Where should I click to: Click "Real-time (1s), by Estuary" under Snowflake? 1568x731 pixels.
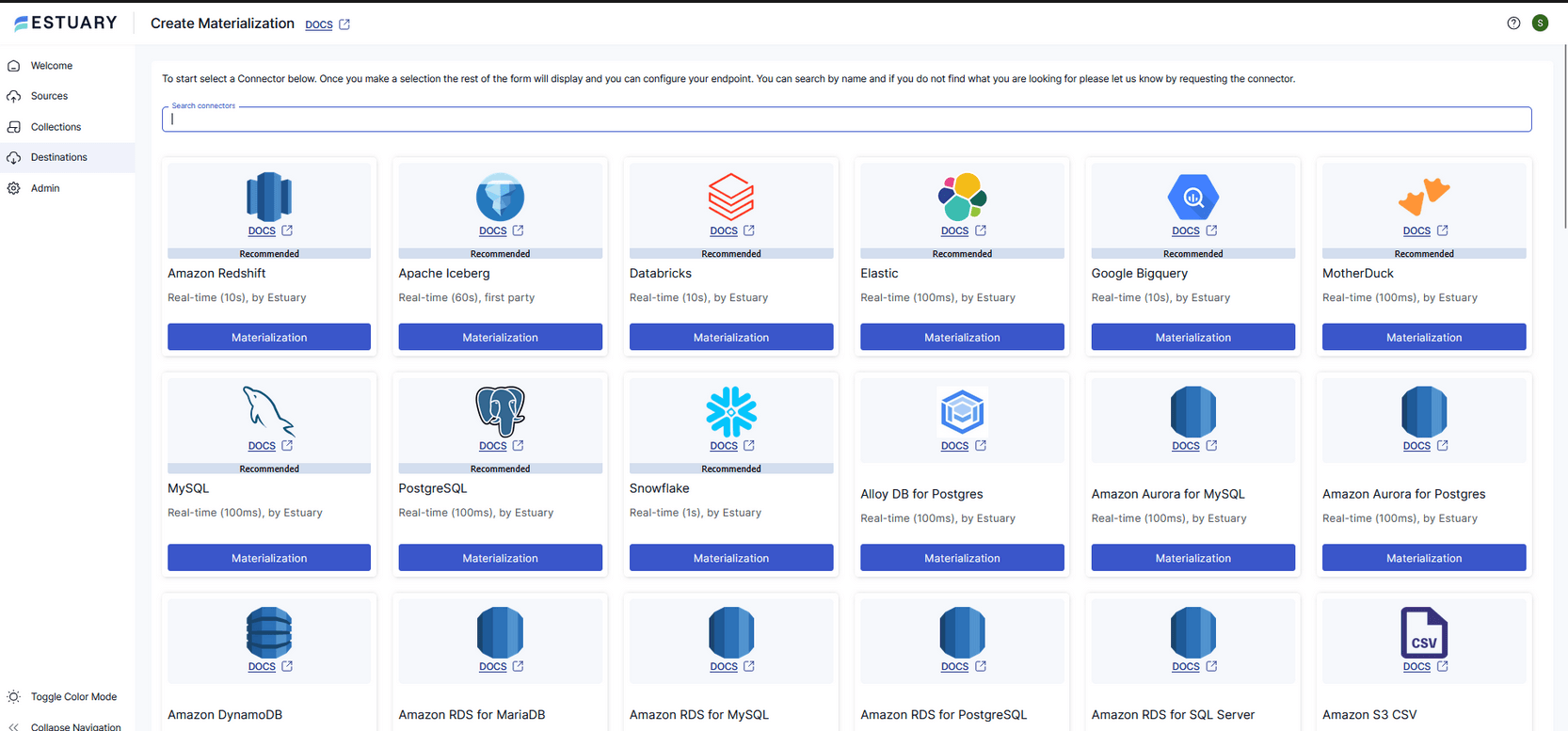[x=696, y=513]
